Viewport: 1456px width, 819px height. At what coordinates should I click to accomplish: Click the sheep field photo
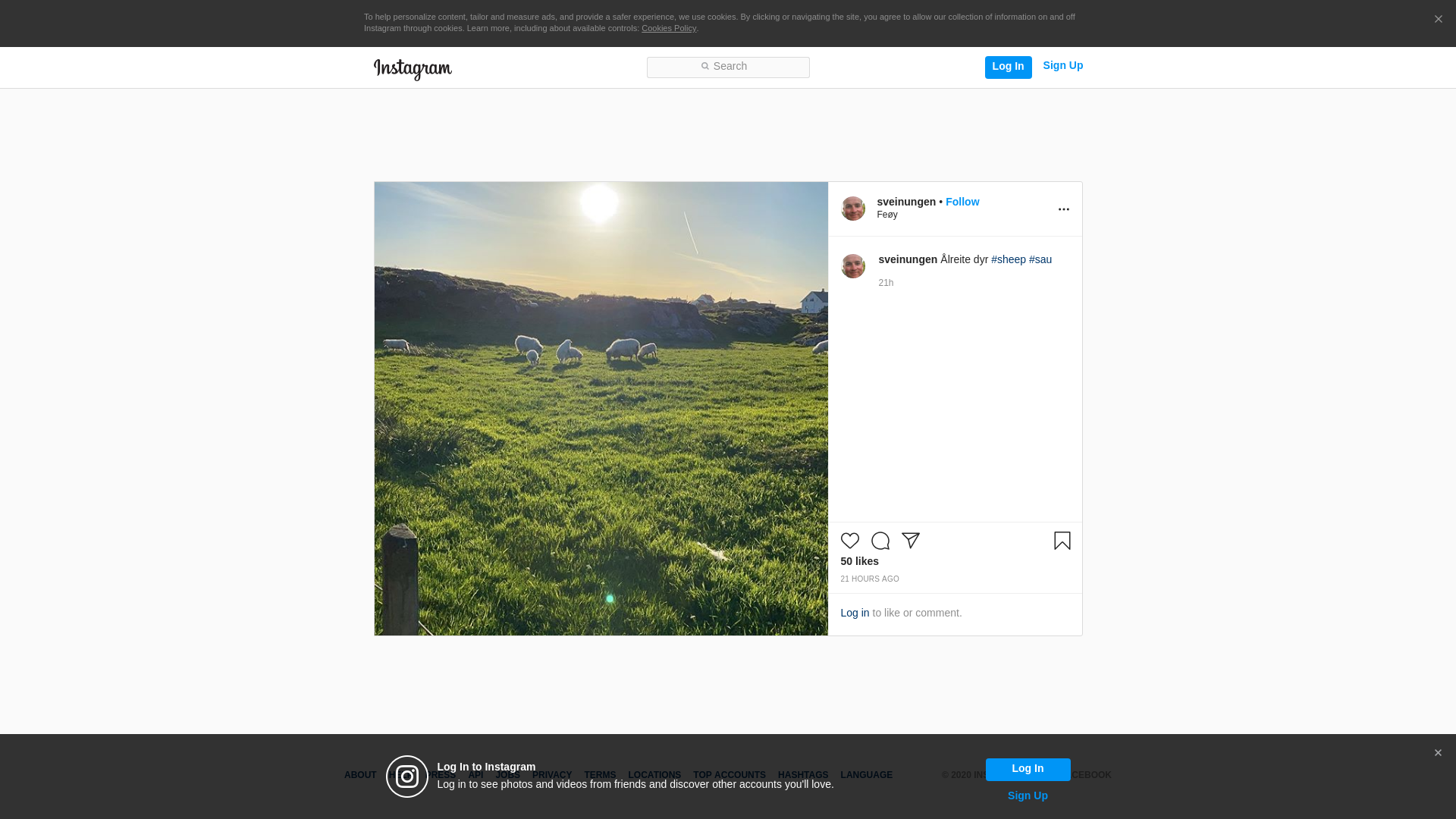point(601,408)
